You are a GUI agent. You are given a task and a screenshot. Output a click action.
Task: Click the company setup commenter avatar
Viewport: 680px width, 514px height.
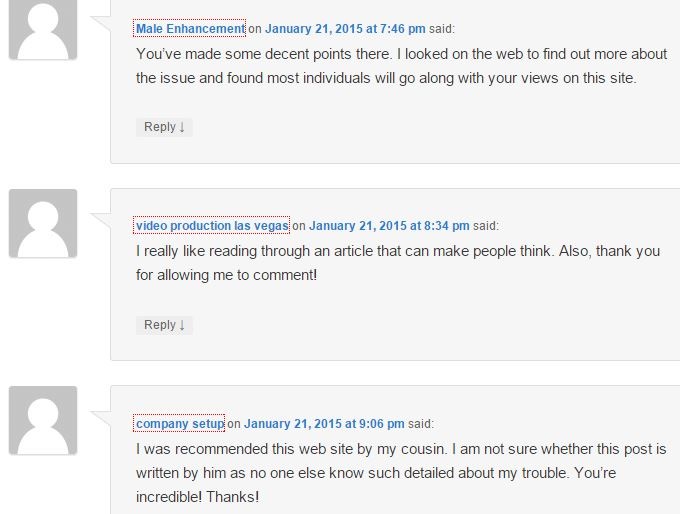click(x=43, y=420)
